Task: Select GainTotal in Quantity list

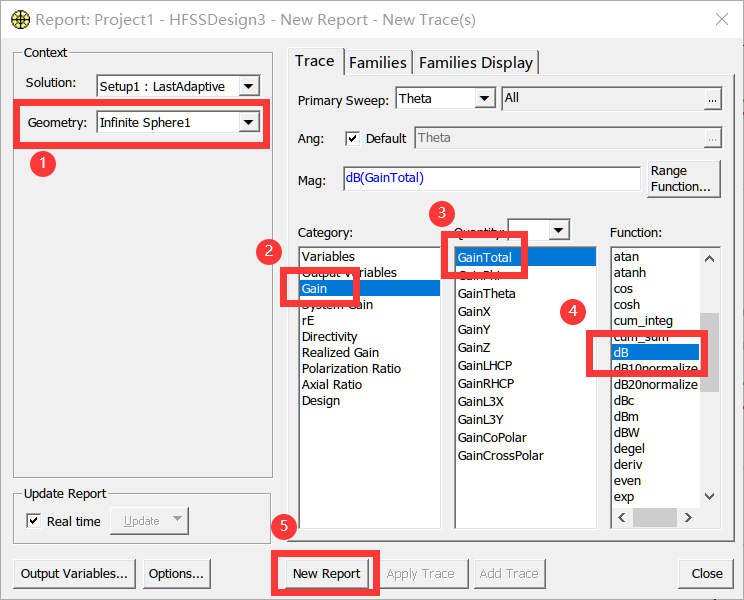Action: coord(526,258)
